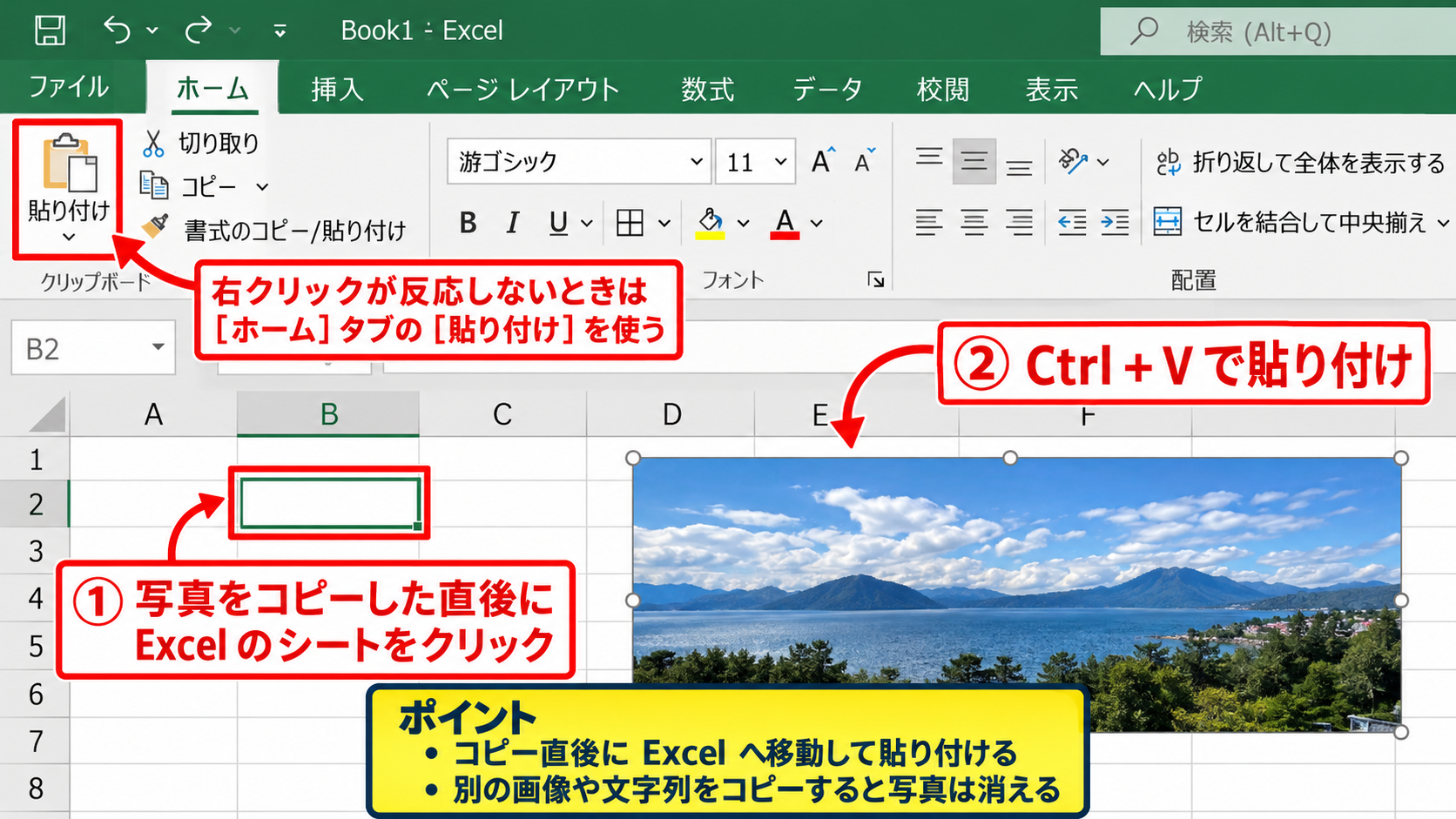This screenshot has width=1456, height=819.
Task: Click 切り取り cut scissors button
Action: click(x=200, y=144)
